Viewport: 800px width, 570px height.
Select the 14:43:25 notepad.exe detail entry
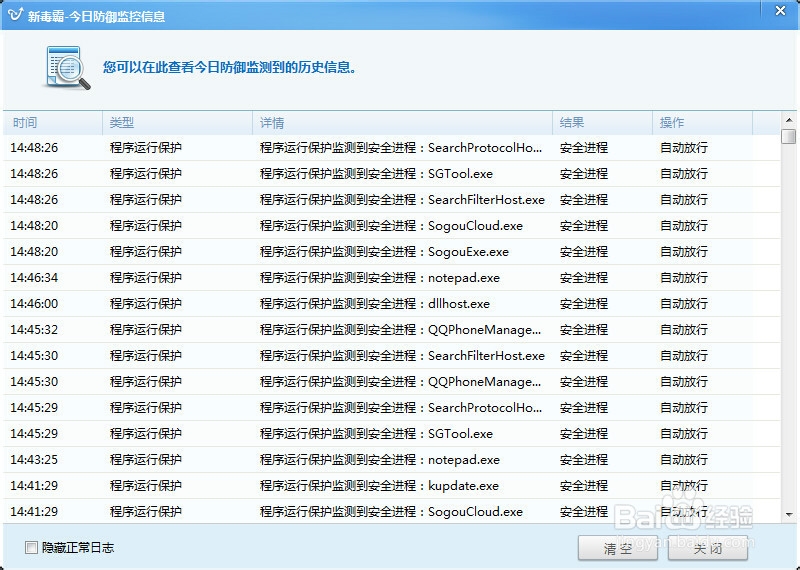380,460
